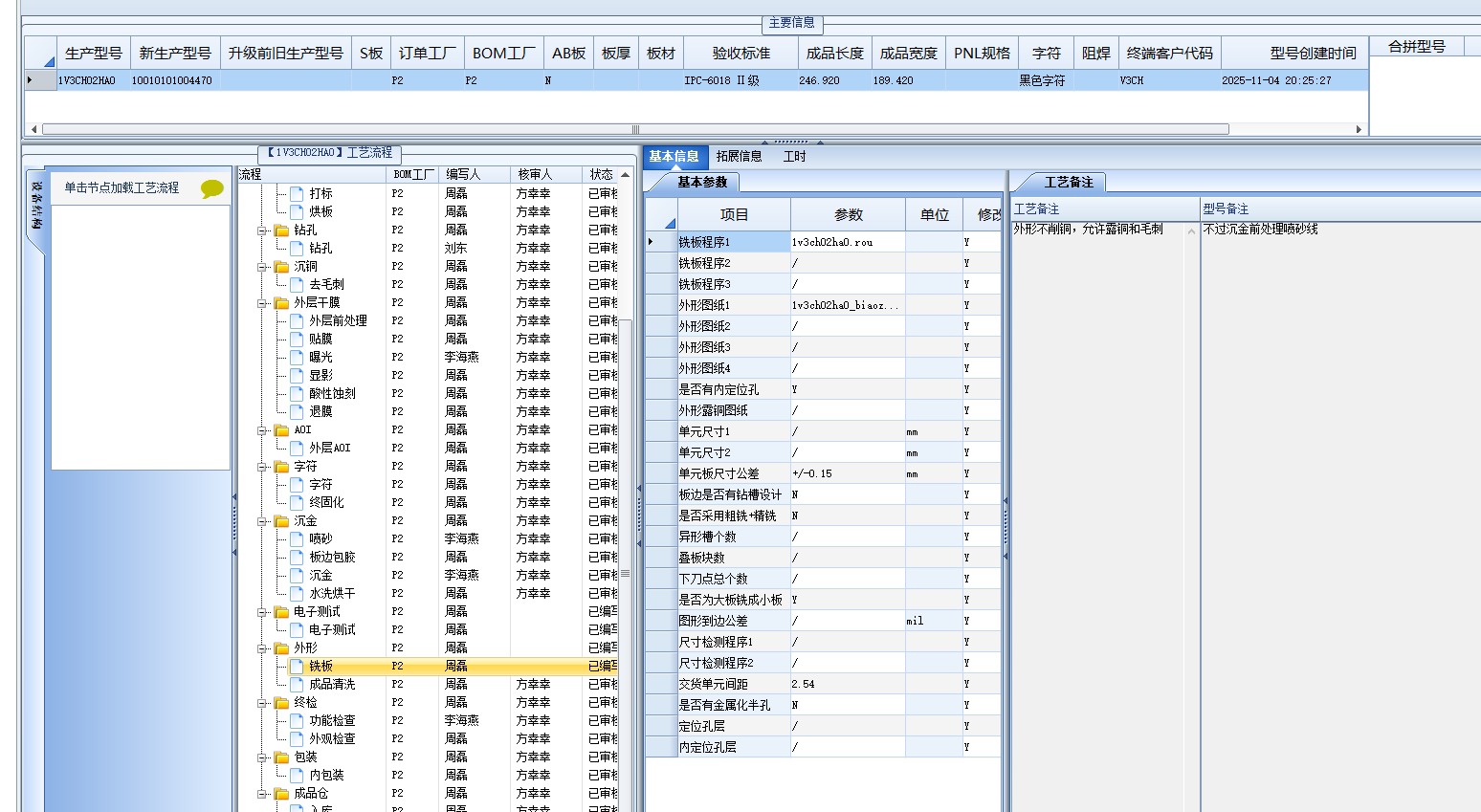Click the 外形不削铜 process remark text
Image resolution: width=1481 pixels, height=812 pixels.
click(x=1088, y=230)
